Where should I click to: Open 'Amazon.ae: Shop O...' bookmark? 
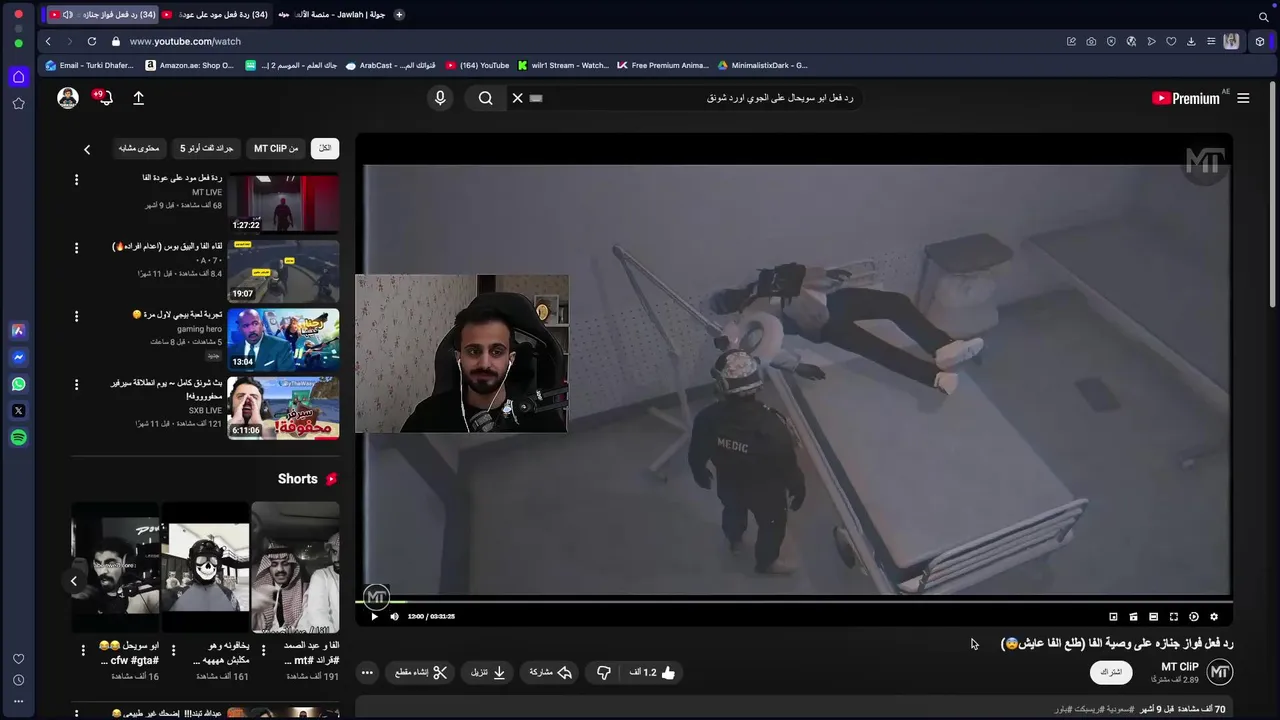tap(189, 65)
